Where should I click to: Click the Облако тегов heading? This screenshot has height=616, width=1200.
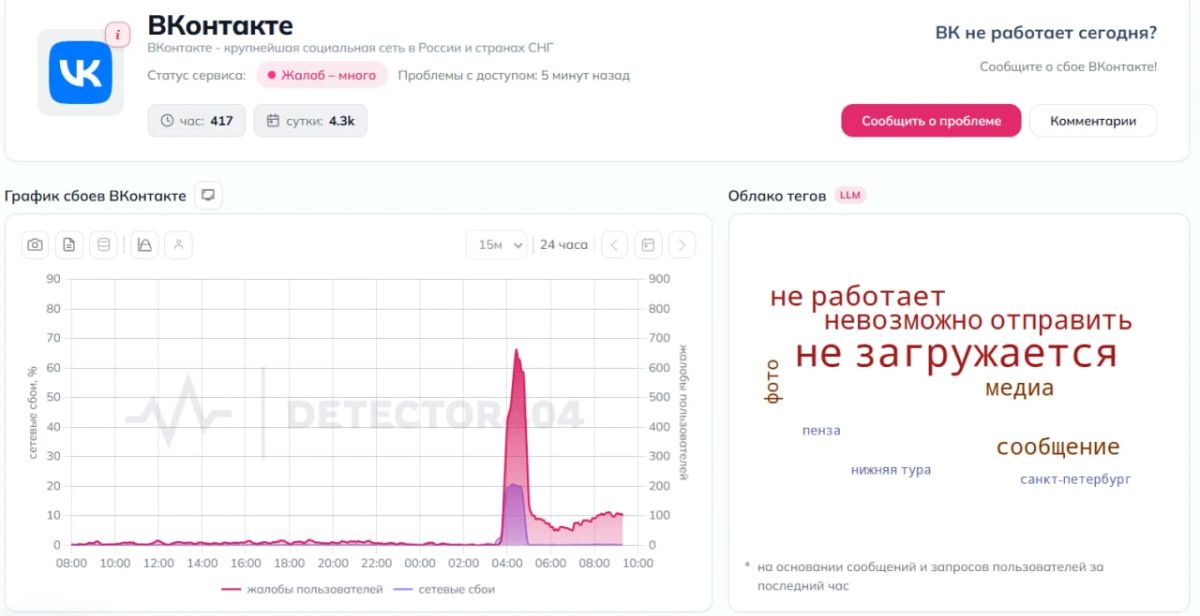[777, 196]
